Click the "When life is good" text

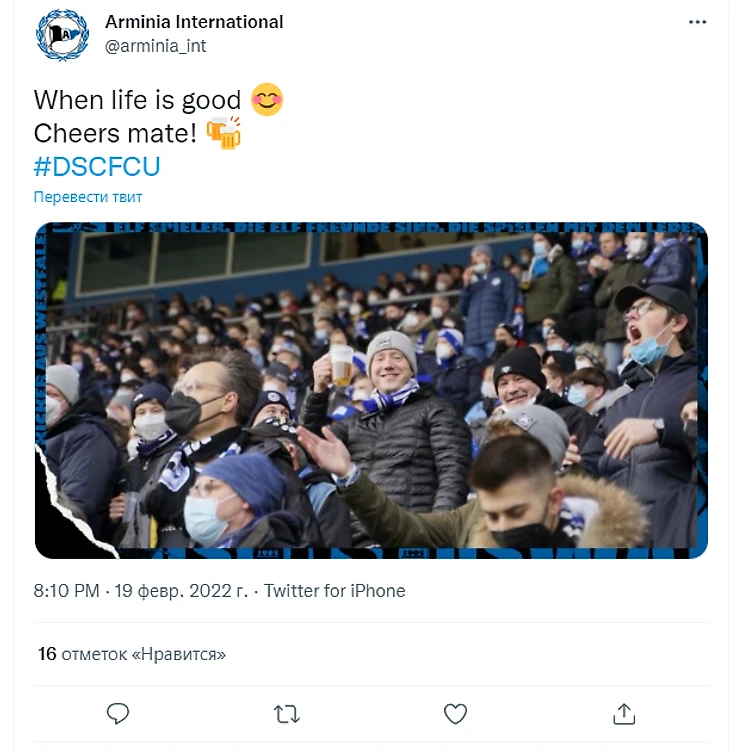point(137,100)
